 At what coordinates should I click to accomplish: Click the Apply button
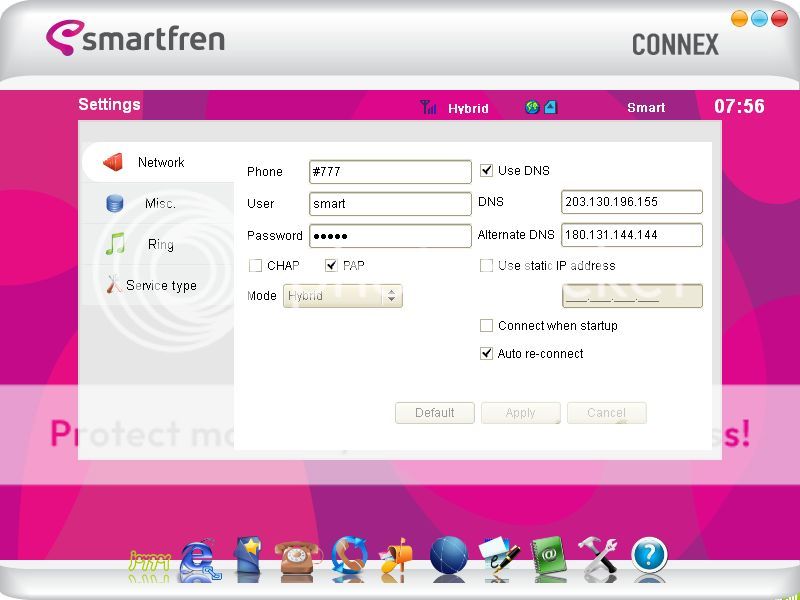pyautogui.click(x=520, y=413)
